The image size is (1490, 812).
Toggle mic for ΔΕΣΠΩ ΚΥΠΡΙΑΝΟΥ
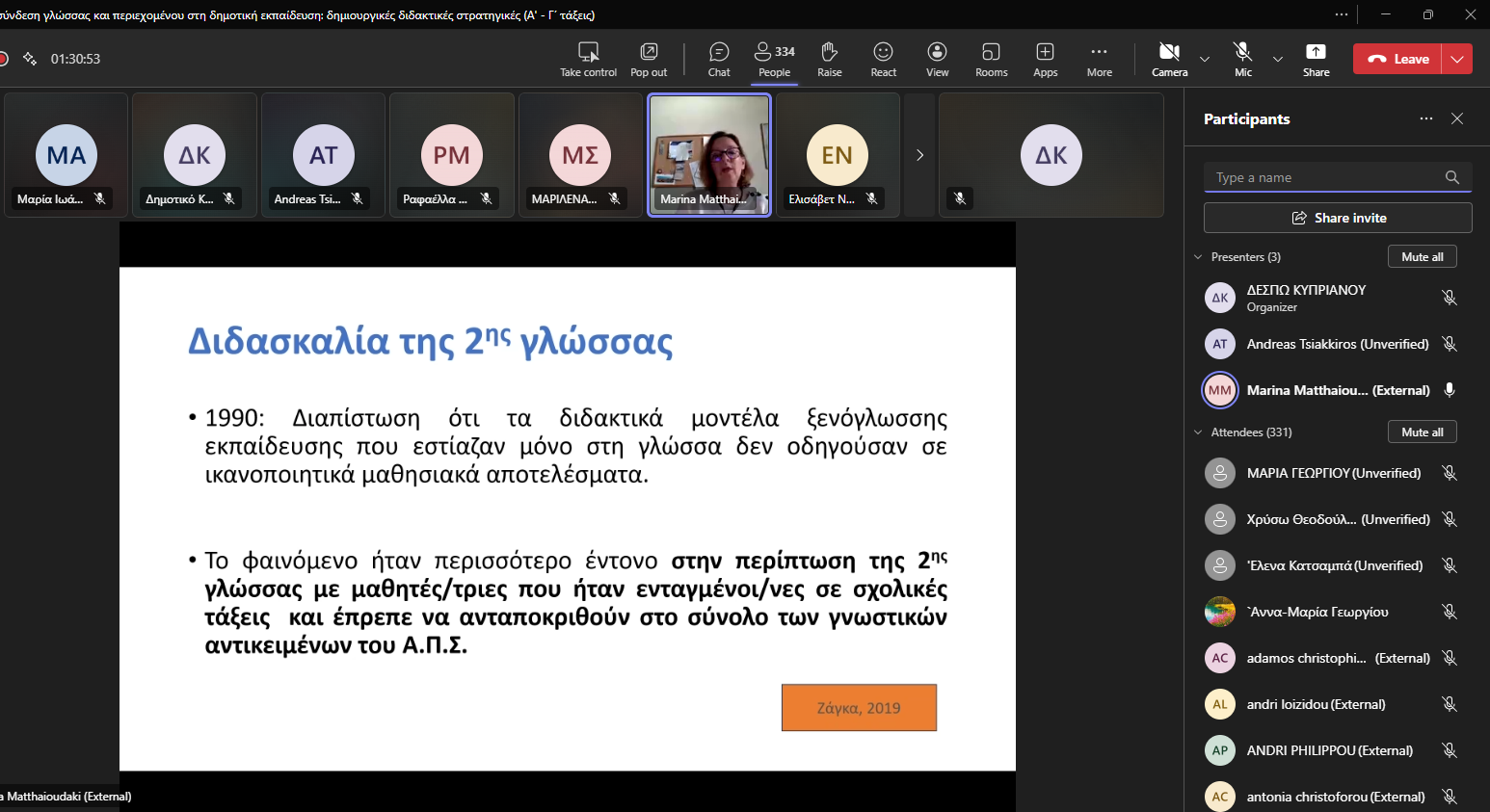pos(1449,298)
